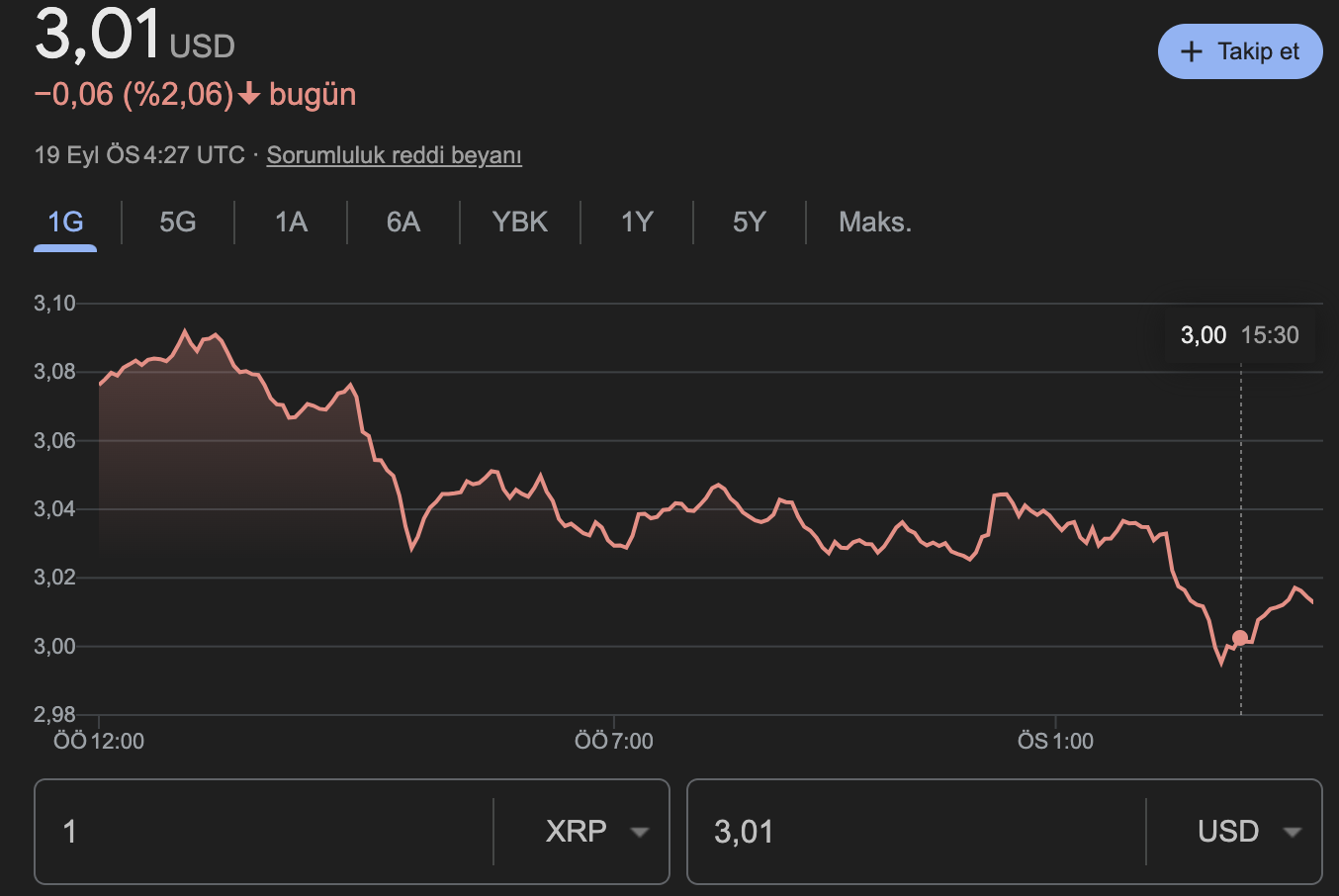Image resolution: width=1339 pixels, height=896 pixels.
Task: Click the 3,06 price axis label
Action: pyautogui.click(x=54, y=441)
